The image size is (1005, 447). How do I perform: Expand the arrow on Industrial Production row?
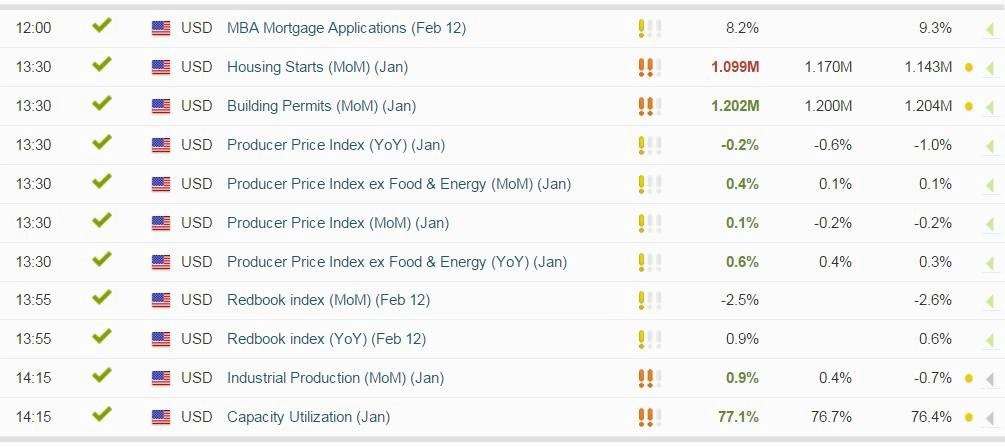pyautogui.click(x=990, y=379)
